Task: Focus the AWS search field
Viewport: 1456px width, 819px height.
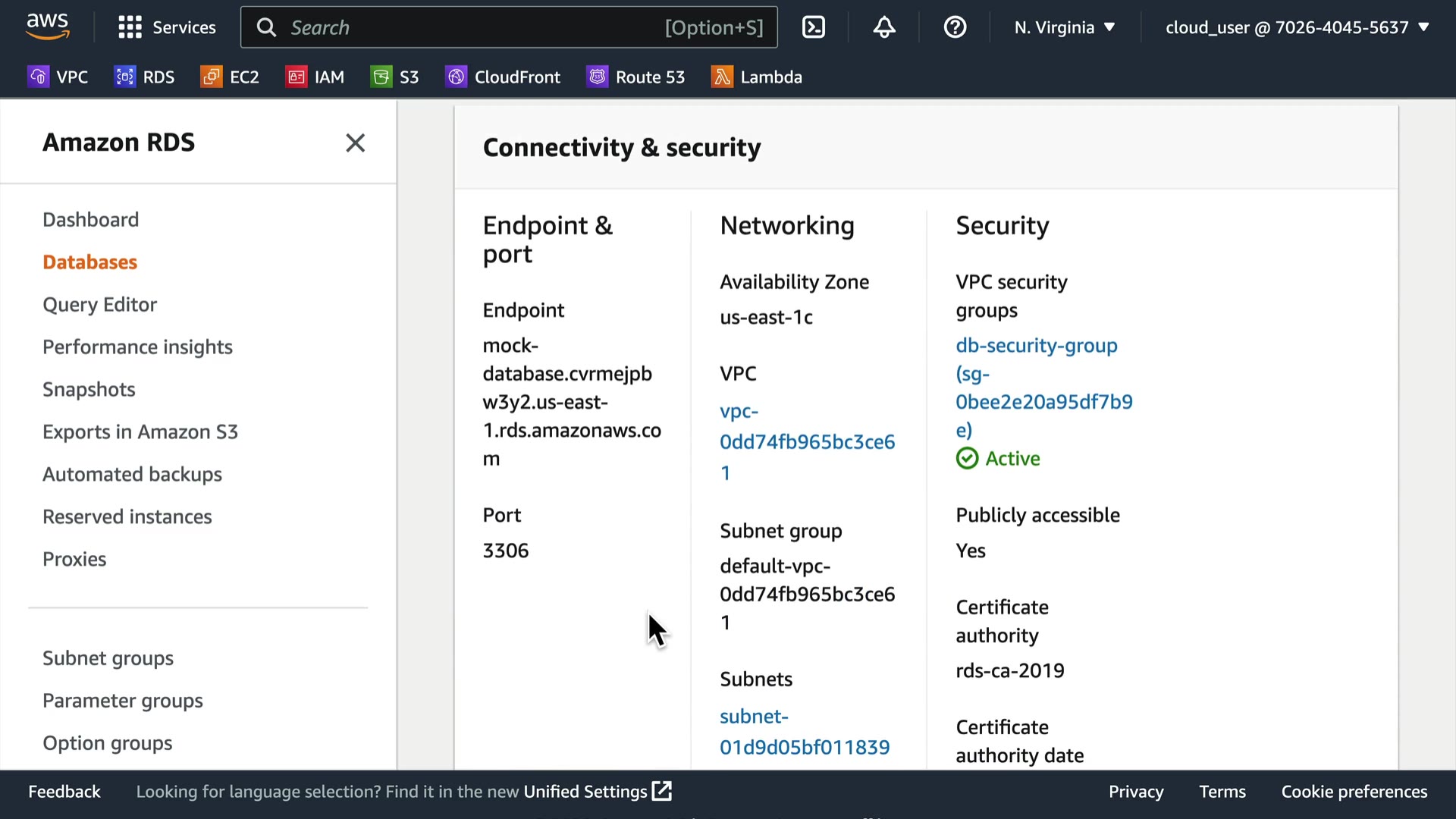Action: click(470, 28)
